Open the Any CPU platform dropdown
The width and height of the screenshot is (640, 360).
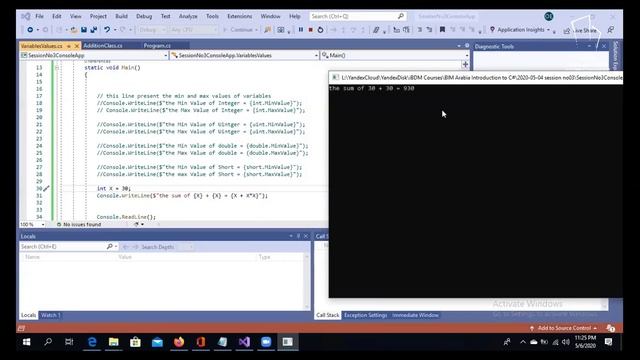click(193, 30)
